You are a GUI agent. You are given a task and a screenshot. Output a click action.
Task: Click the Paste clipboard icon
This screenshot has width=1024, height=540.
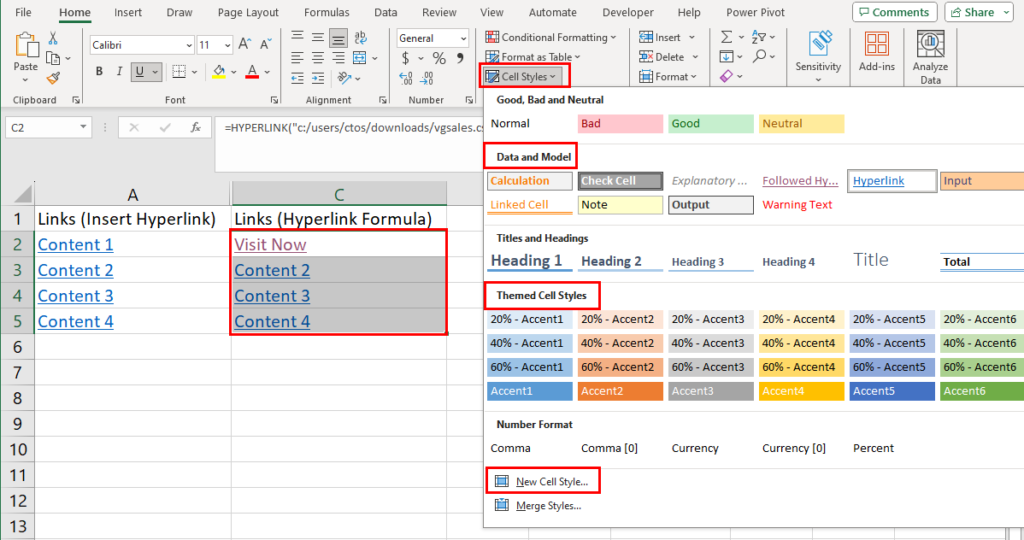tap(25, 46)
